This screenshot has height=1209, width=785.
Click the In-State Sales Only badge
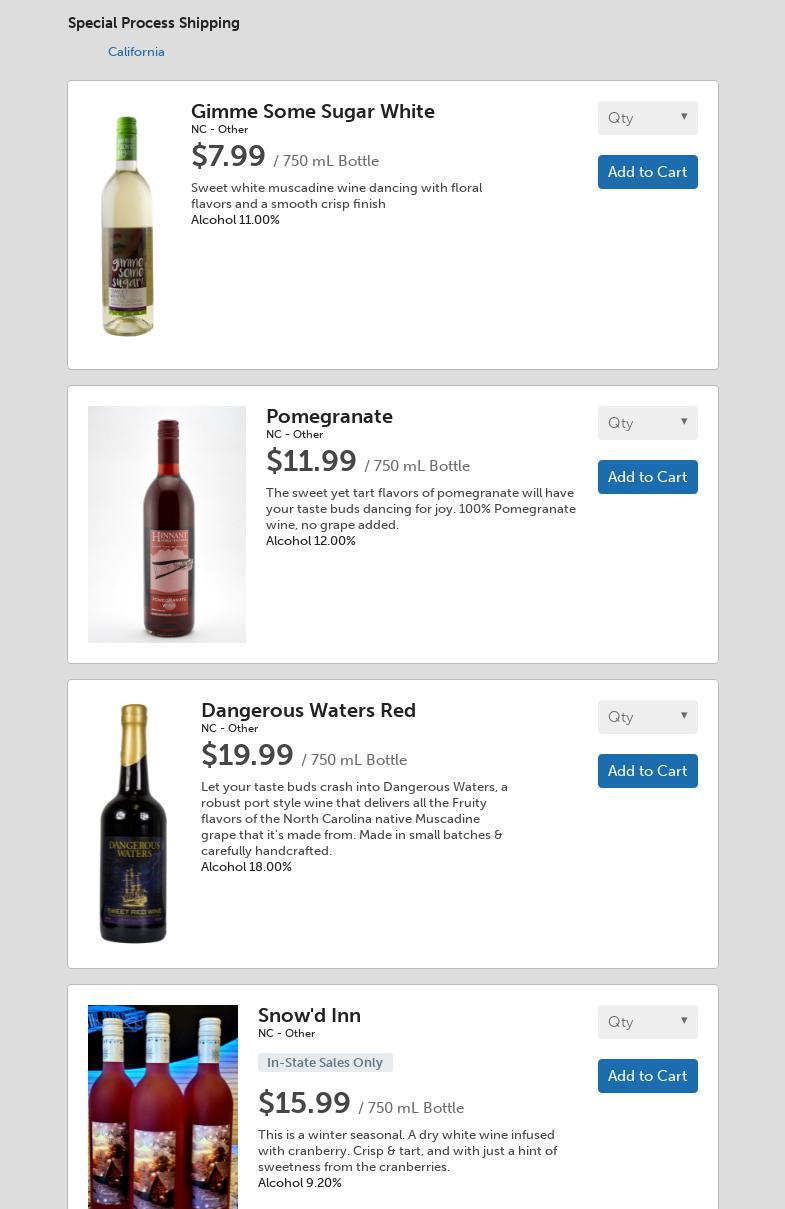click(x=325, y=1062)
